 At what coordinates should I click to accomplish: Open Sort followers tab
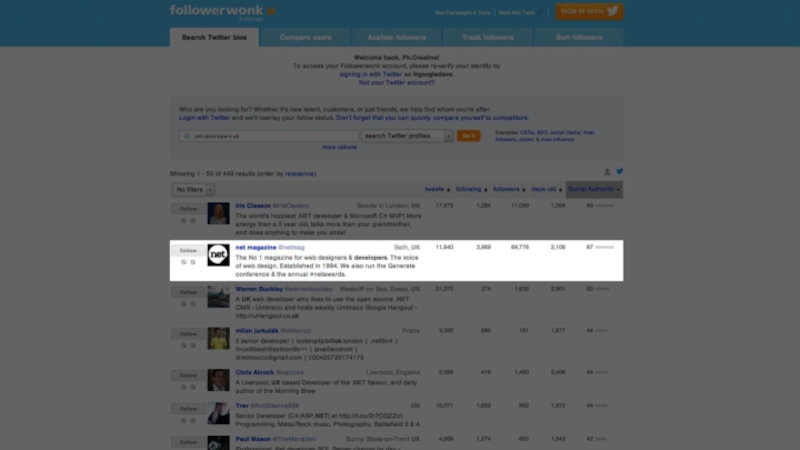[579, 37]
